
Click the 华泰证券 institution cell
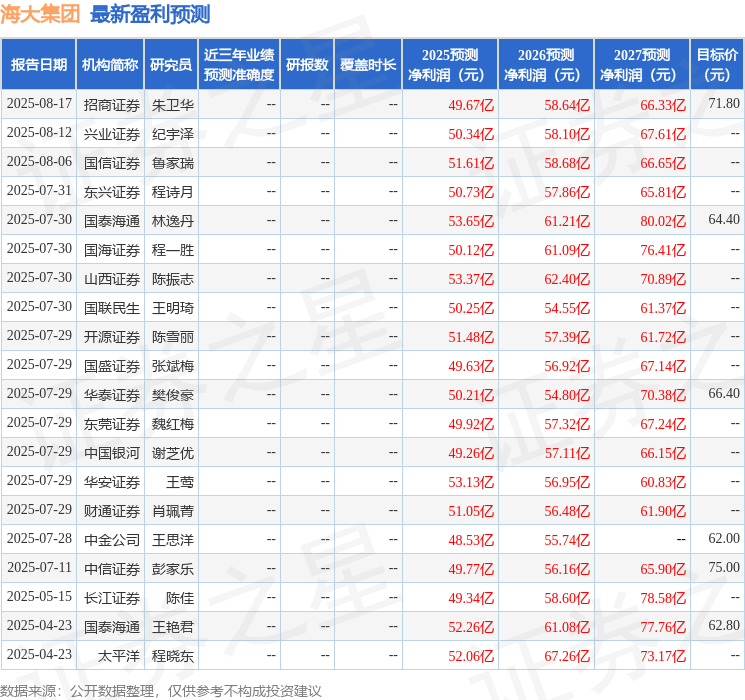tap(112, 395)
